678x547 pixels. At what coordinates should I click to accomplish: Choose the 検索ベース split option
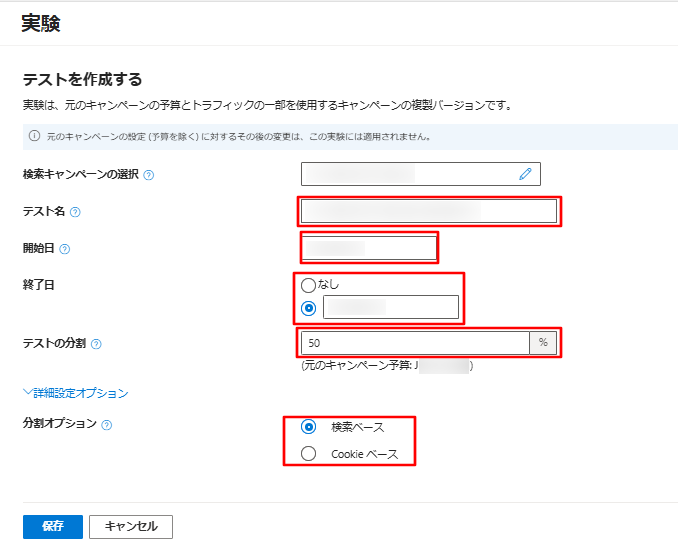coord(309,427)
